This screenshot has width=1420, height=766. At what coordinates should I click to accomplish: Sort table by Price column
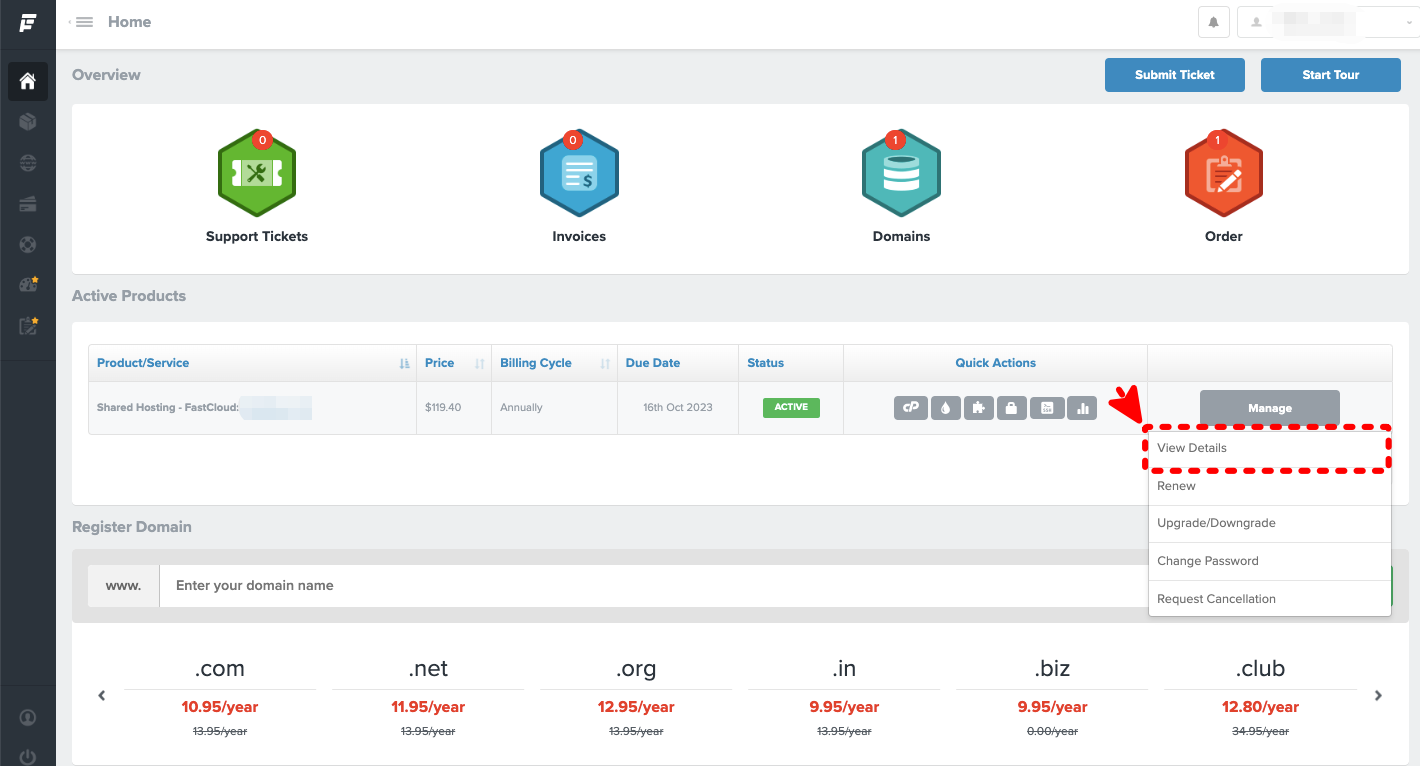tap(454, 363)
